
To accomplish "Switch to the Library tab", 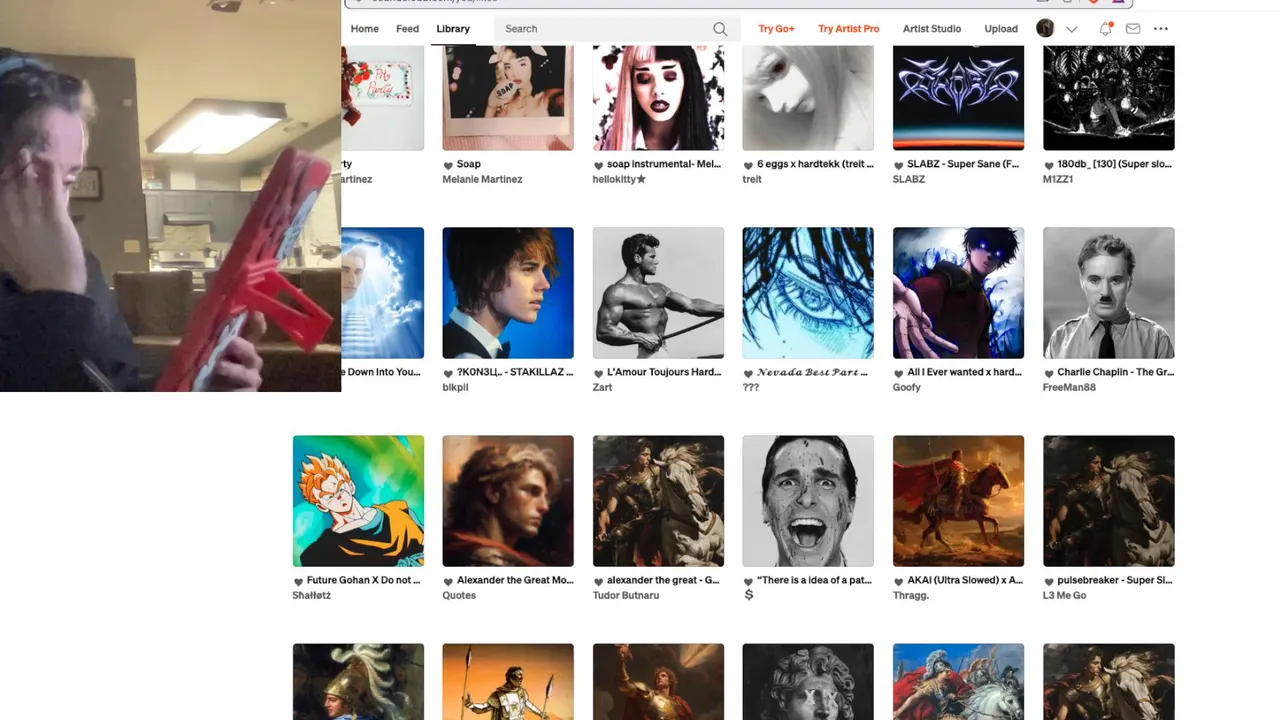I will [x=453, y=29].
